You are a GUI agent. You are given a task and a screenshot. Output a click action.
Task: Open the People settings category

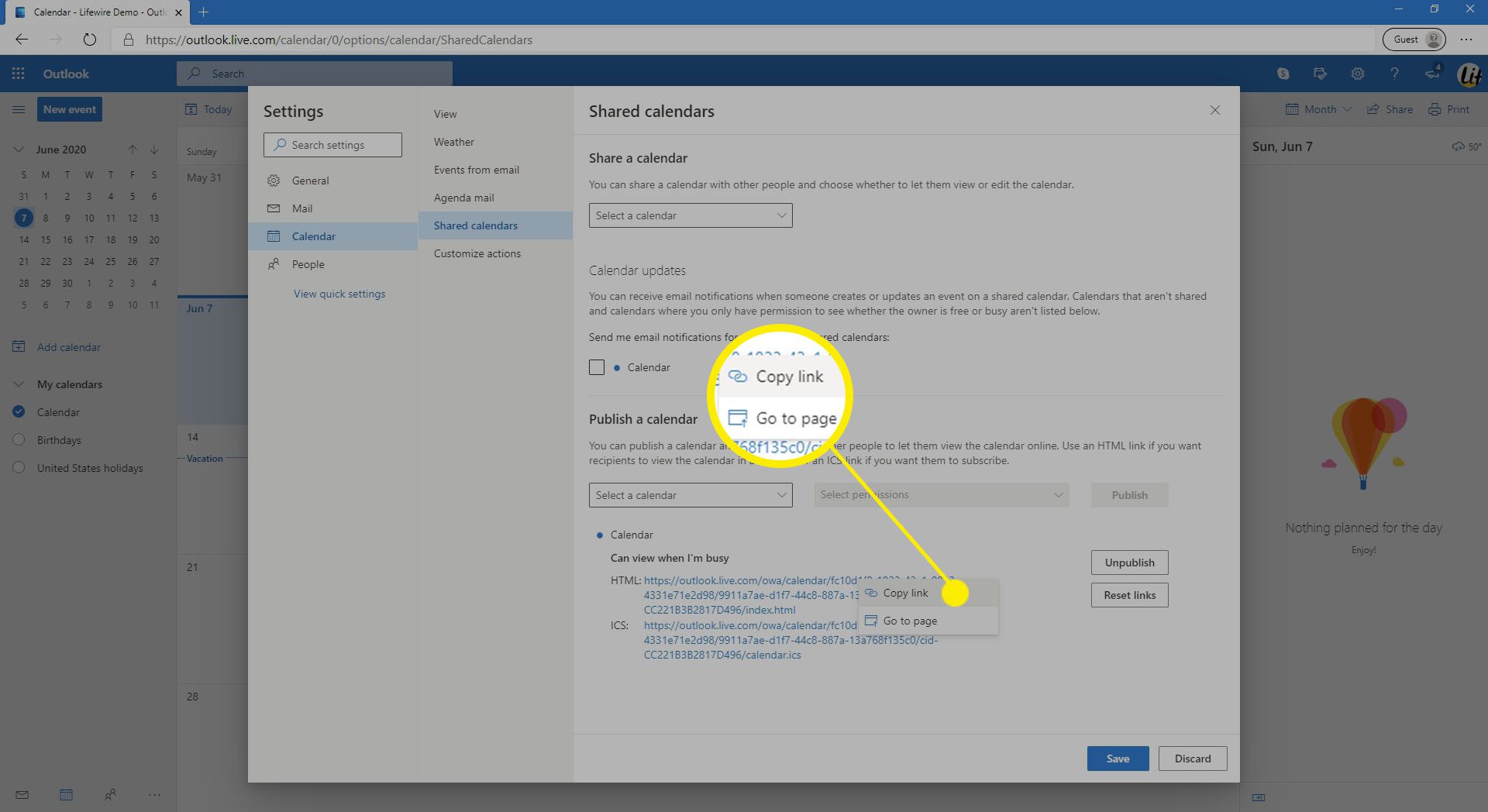pos(333,264)
